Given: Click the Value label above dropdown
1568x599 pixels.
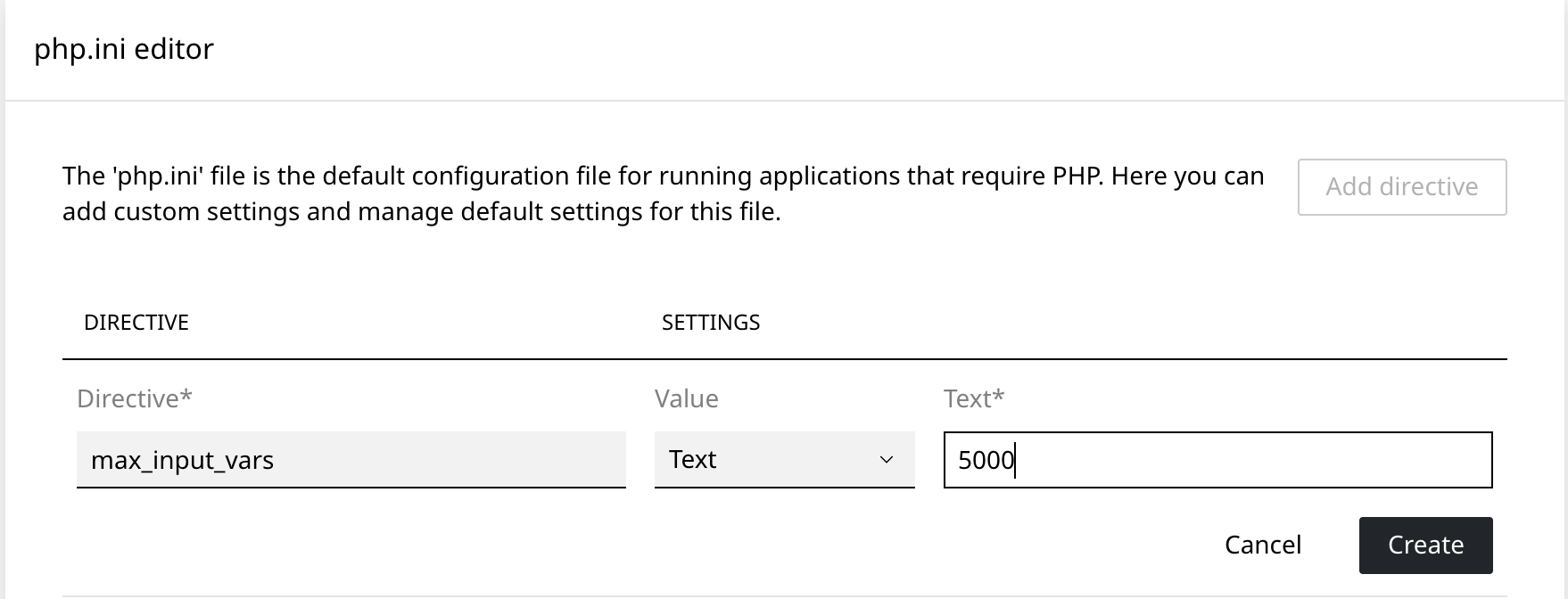Looking at the screenshot, I should point(686,398).
